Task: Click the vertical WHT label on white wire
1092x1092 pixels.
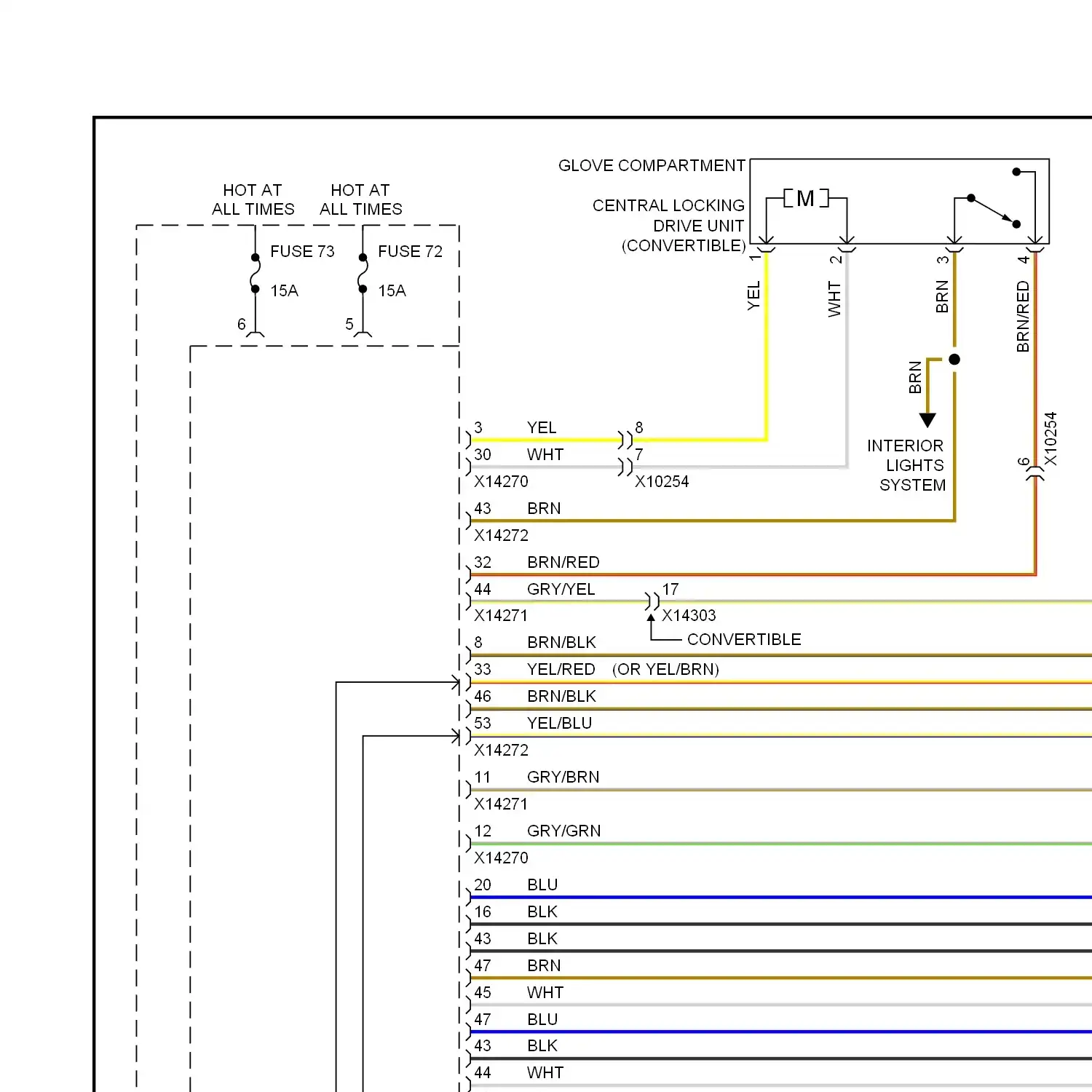Action: pyautogui.click(x=834, y=299)
